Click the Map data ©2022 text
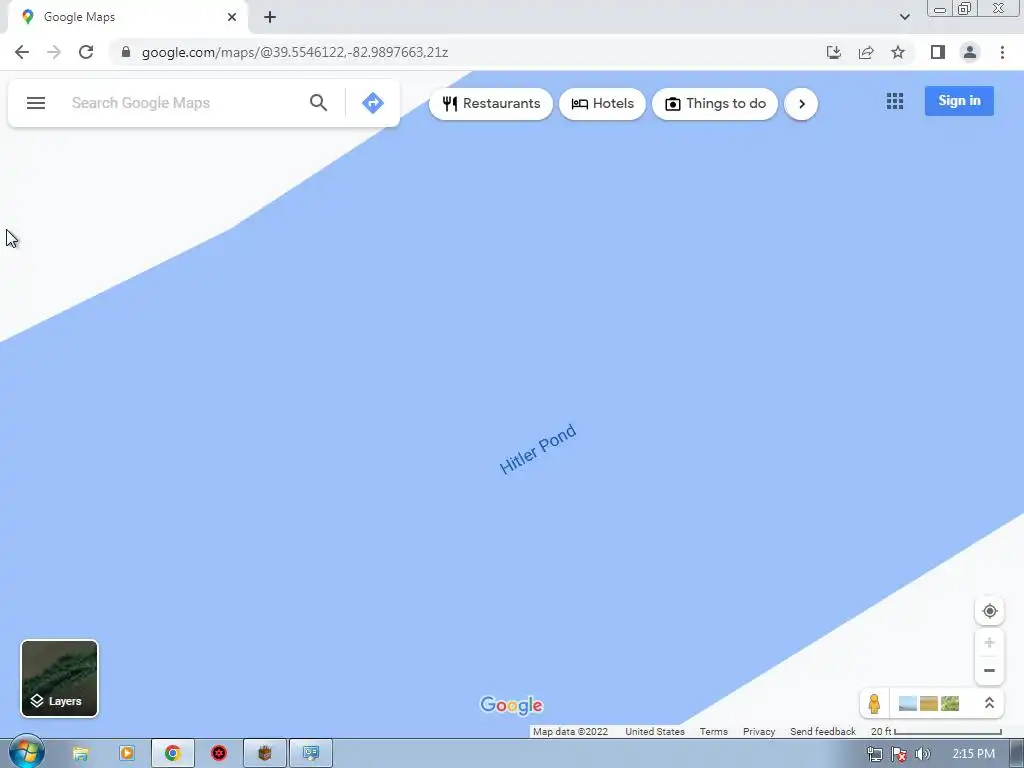The image size is (1024, 768). click(x=570, y=731)
